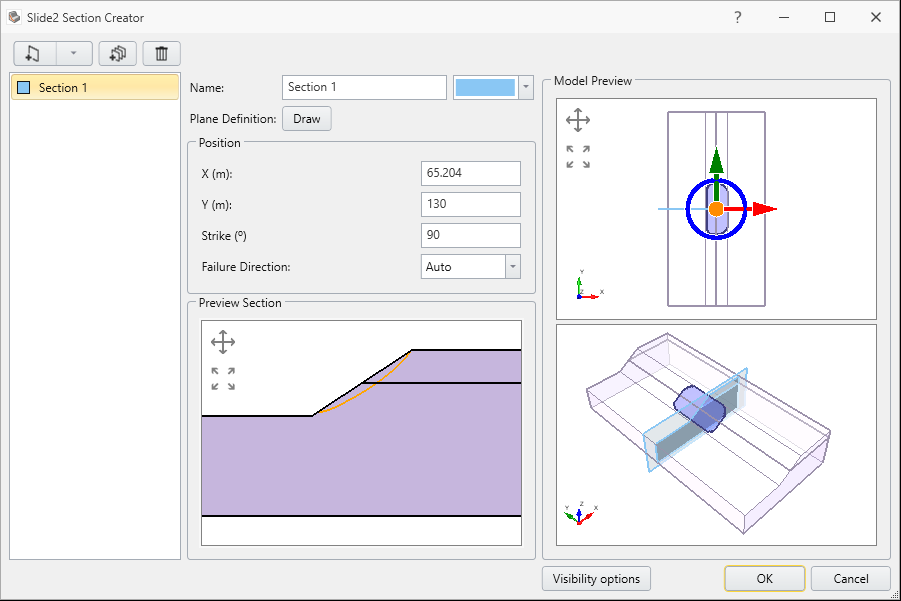The image size is (901, 601).
Task: Click the Name text field
Action: pos(363,87)
